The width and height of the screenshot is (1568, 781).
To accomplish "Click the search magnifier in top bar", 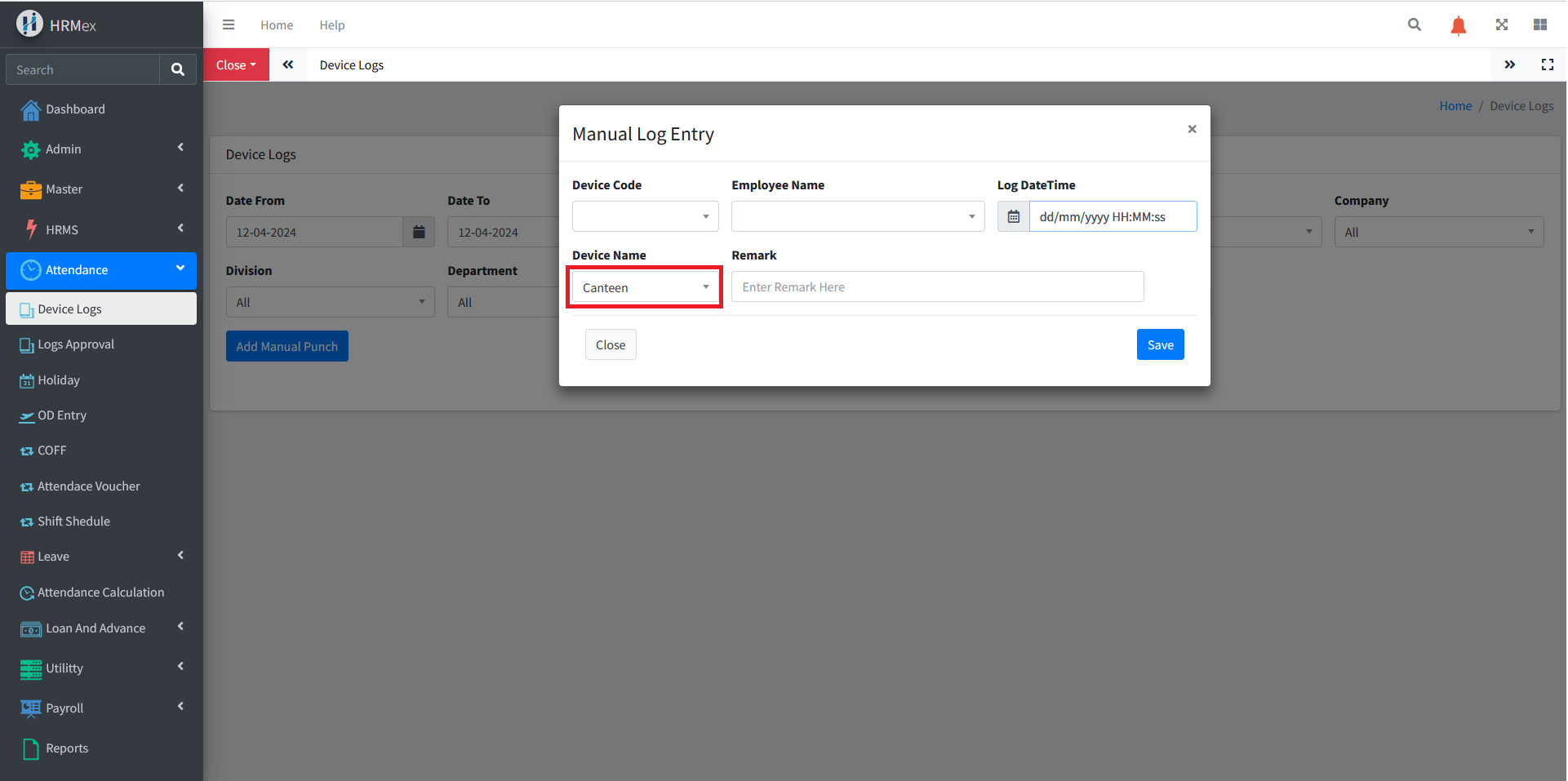I will pos(1415,25).
